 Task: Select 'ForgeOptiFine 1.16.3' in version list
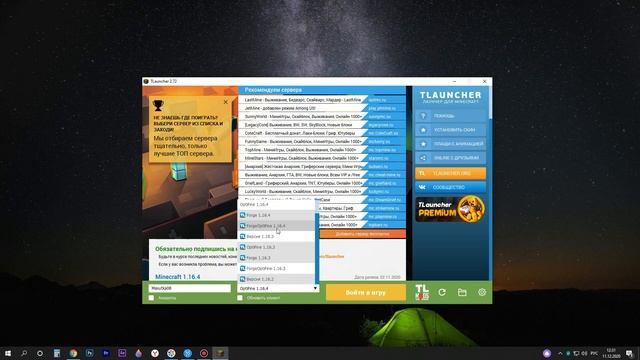click(276, 269)
